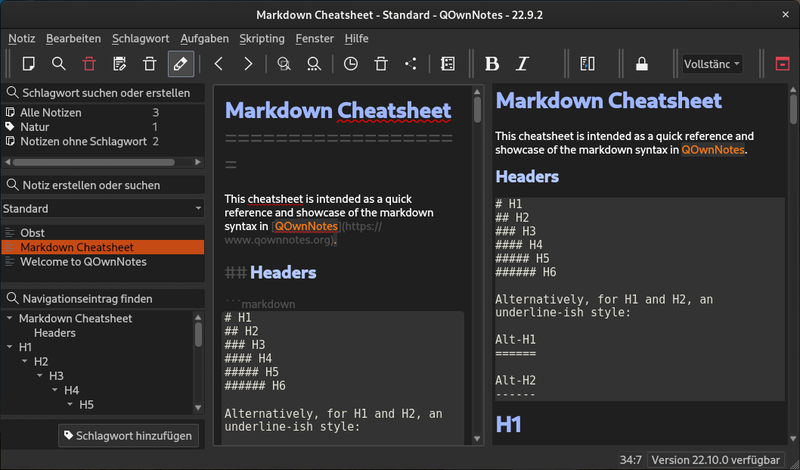The image size is (800, 470).
Task: Open the Skripting menu
Action: pos(262,39)
